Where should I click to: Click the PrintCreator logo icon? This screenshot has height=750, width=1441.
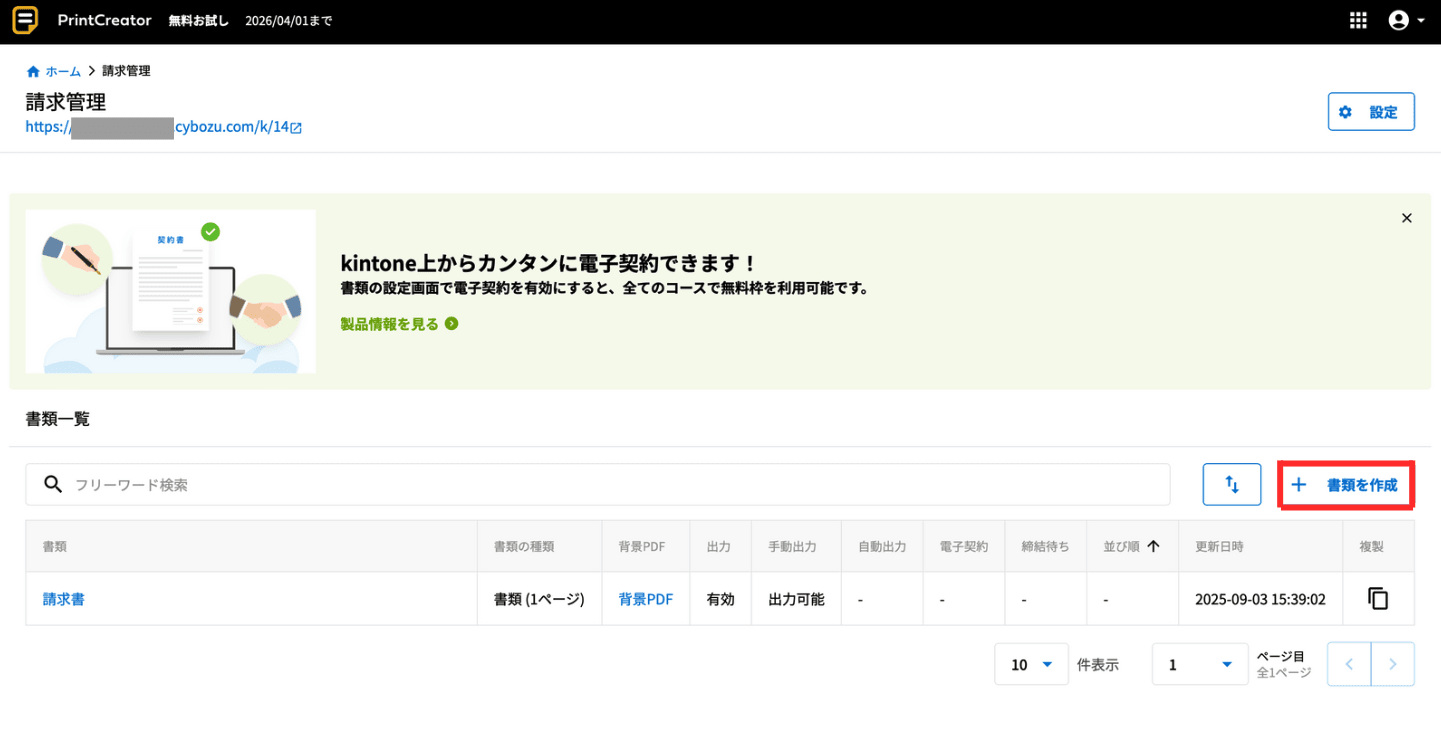coord(25,20)
